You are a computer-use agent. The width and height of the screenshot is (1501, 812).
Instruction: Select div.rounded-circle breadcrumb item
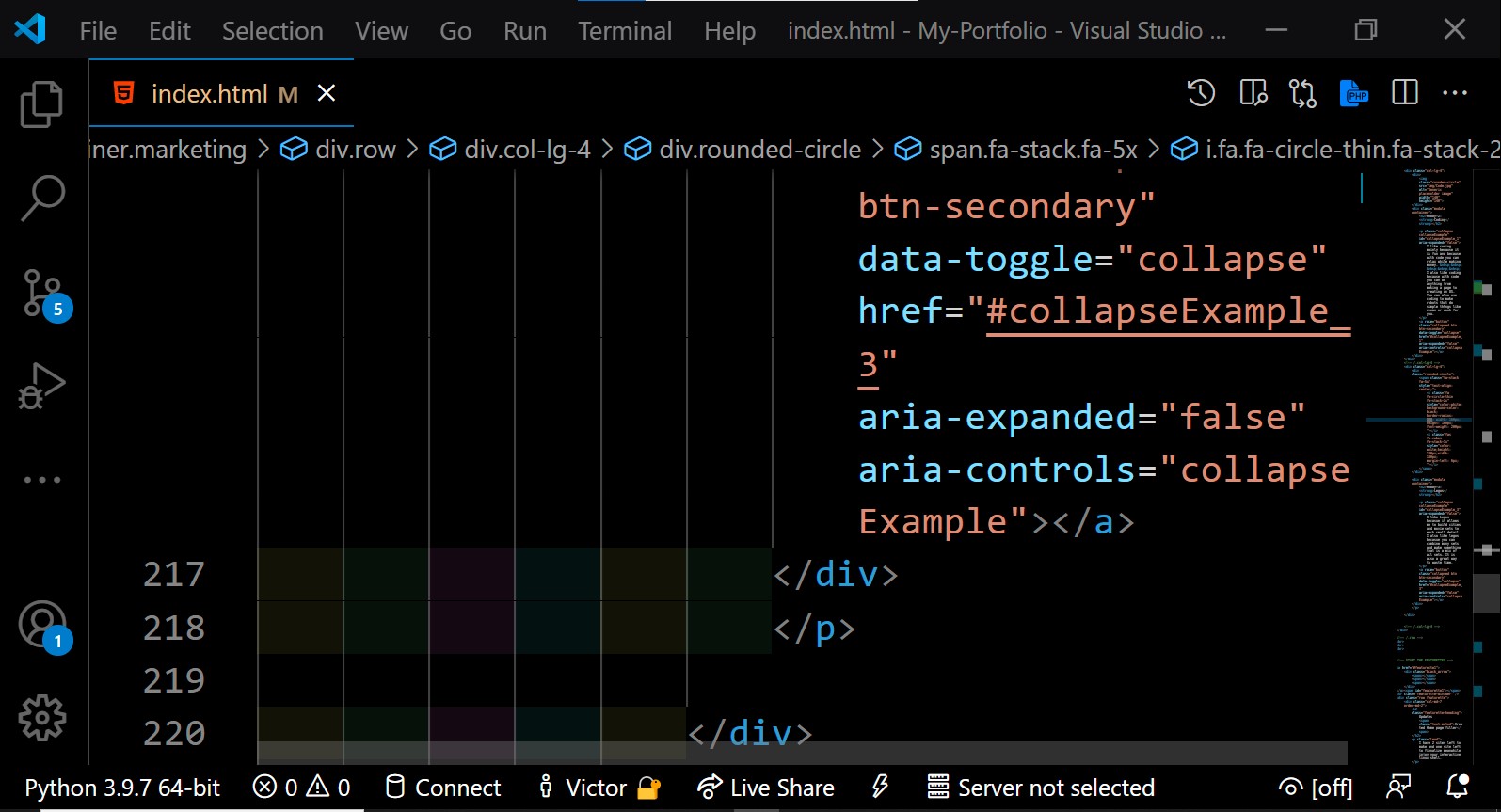click(743, 149)
